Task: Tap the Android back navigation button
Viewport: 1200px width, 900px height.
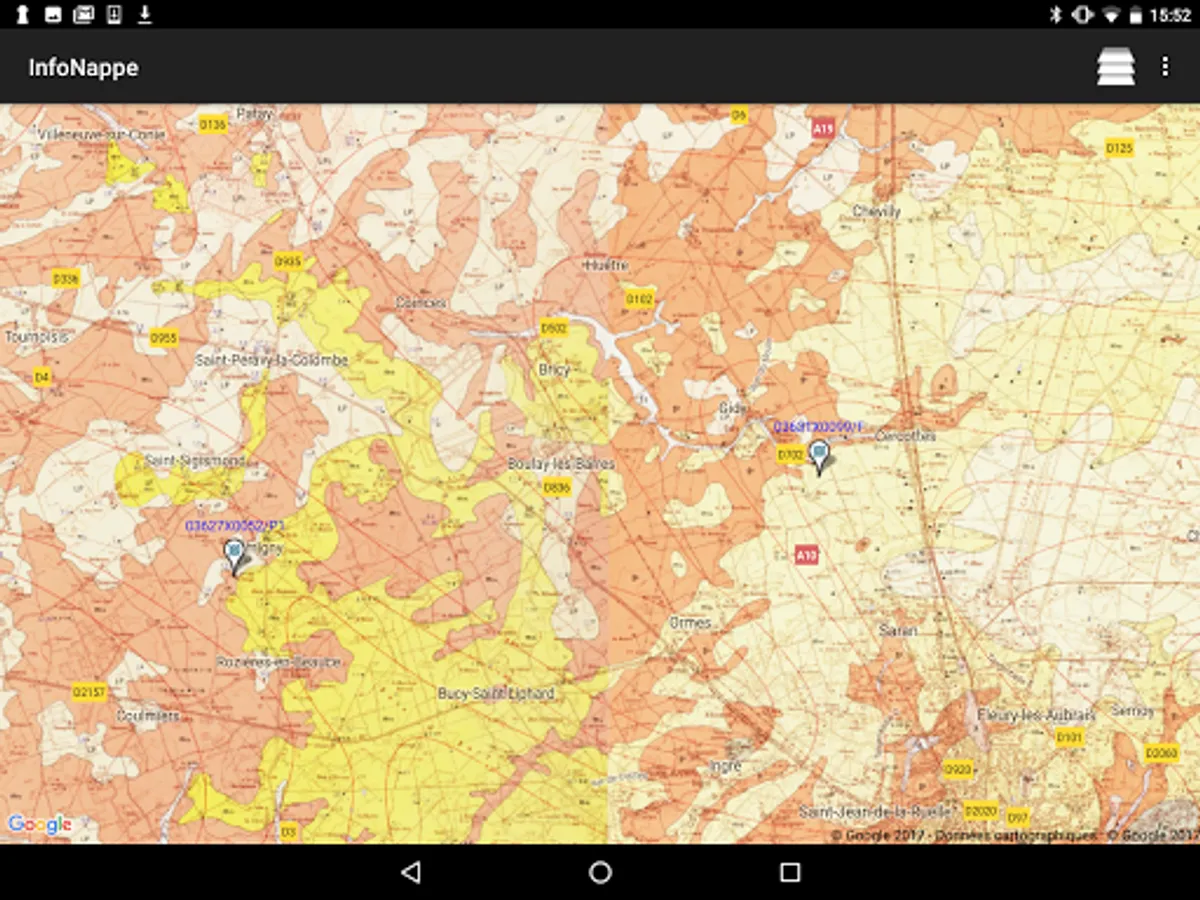Action: click(x=410, y=872)
